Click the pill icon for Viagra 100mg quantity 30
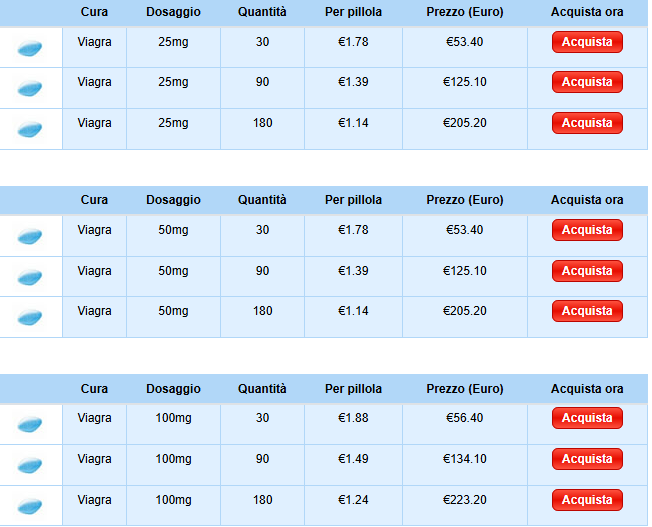The width and height of the screenshot is (652, 527). point(30,424)
